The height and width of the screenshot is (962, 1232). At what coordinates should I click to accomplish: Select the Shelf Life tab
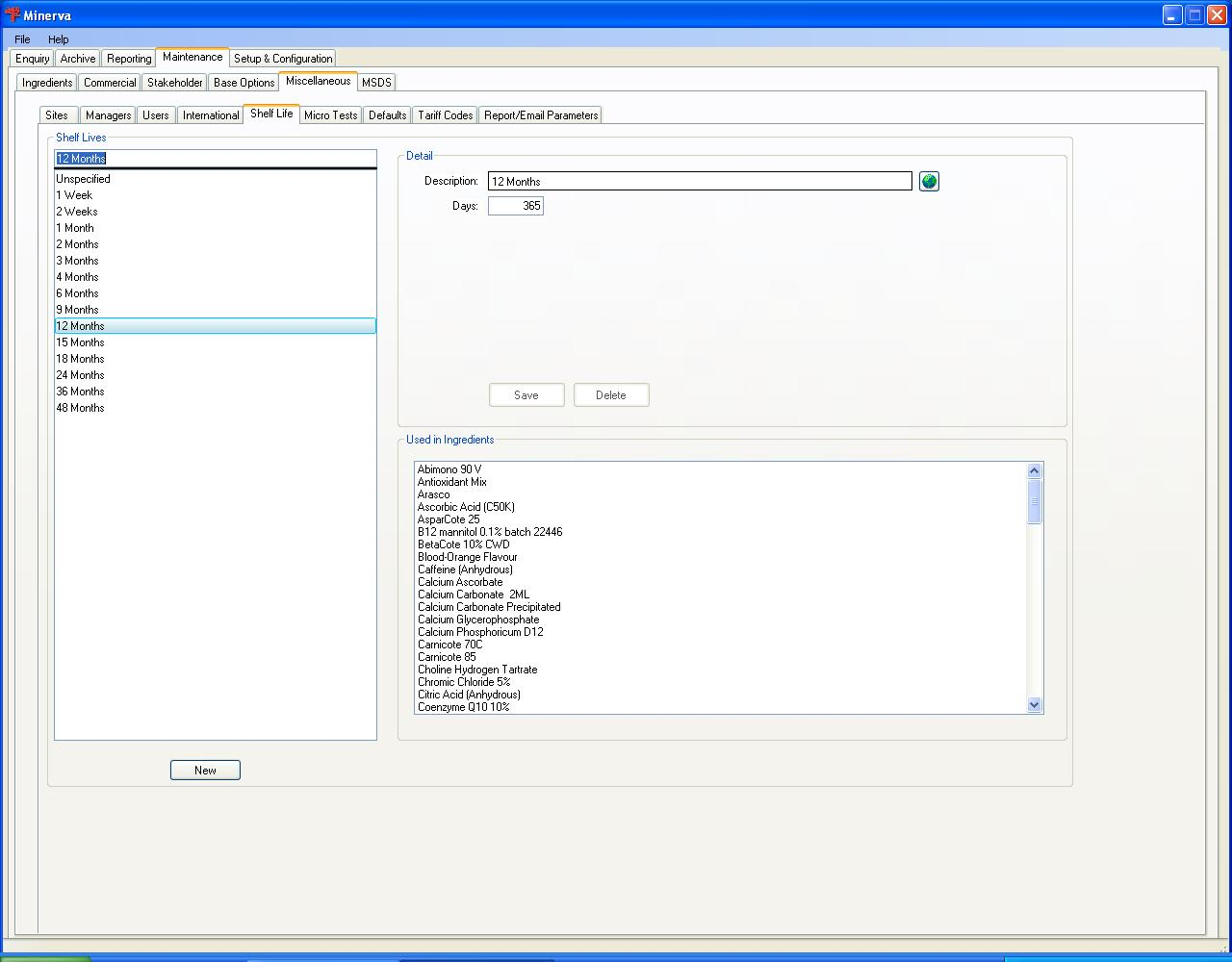click(271, 114)
